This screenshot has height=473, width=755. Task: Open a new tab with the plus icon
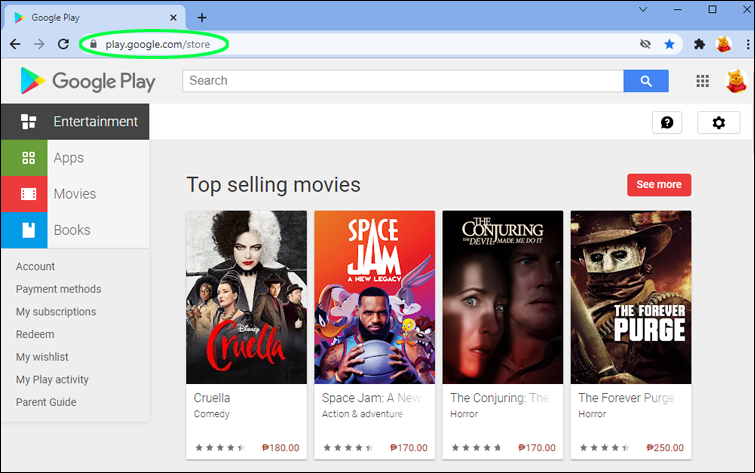(x=202, y=18)
